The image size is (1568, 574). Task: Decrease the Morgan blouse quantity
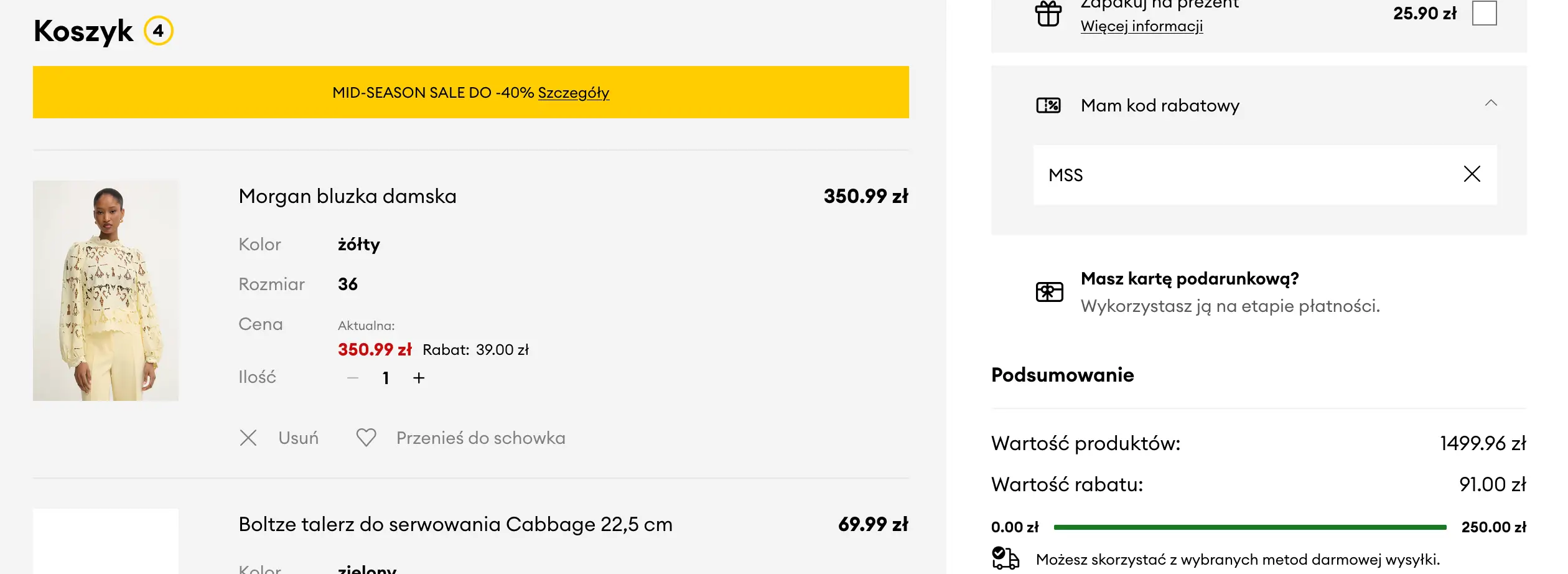point(353,378)
